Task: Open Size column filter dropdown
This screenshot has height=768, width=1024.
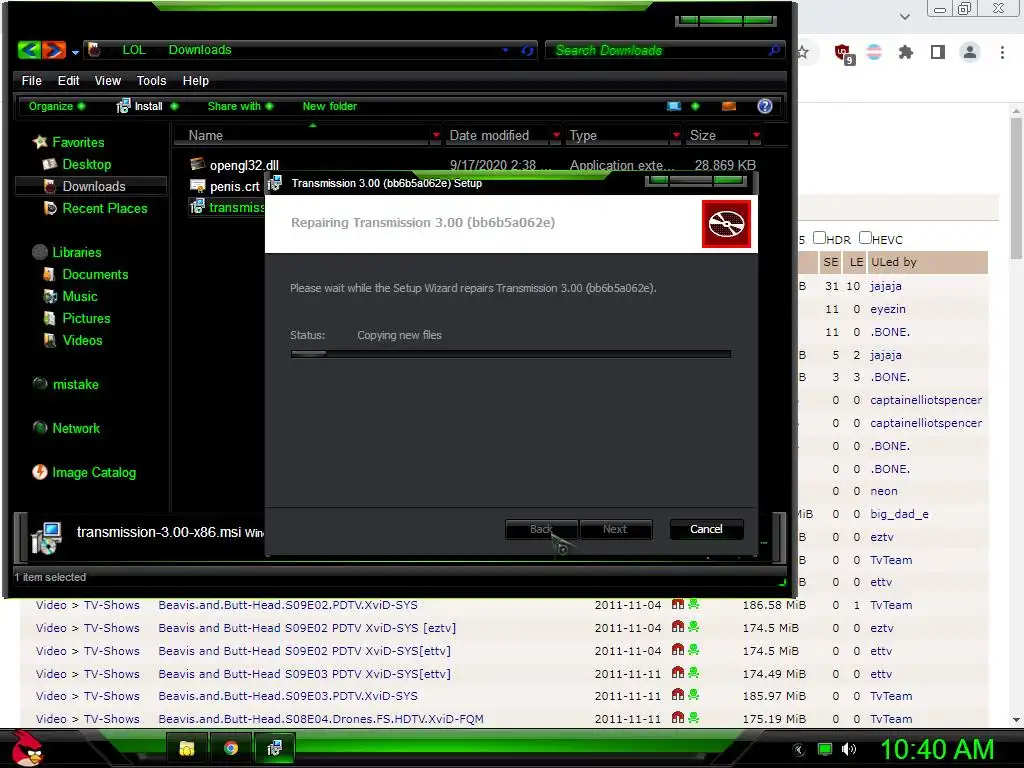Action: pos(756,135)
